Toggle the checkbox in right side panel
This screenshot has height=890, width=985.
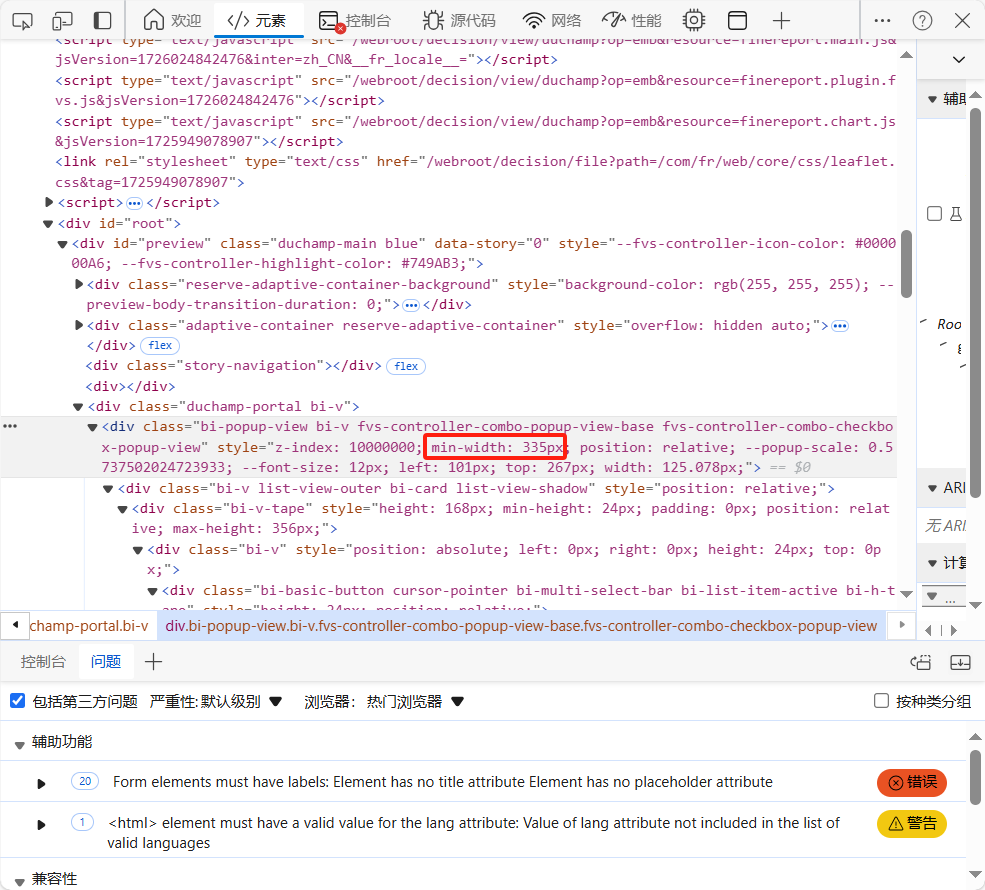935,214
